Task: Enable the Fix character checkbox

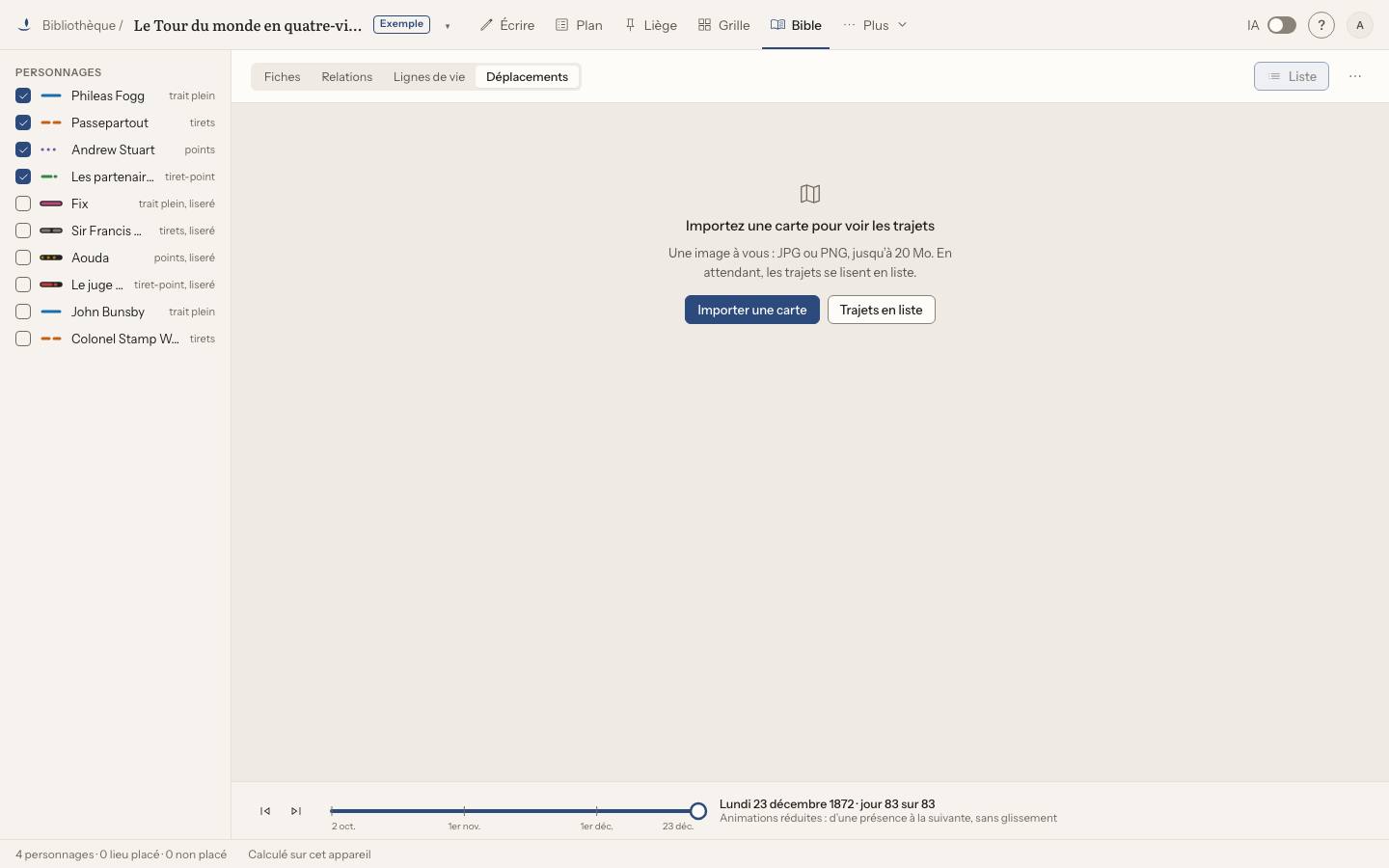Action: click(x=23, y=203)
